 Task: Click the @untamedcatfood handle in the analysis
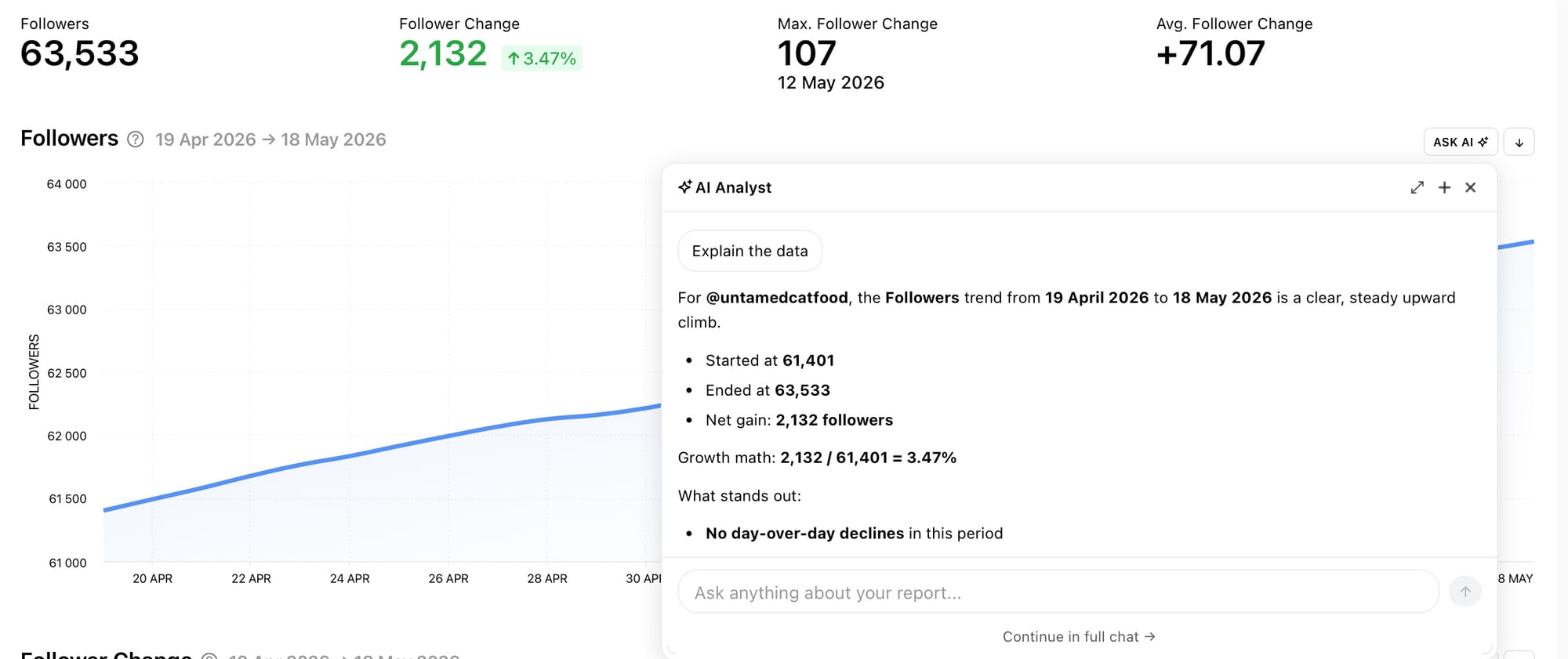point(777,298)
